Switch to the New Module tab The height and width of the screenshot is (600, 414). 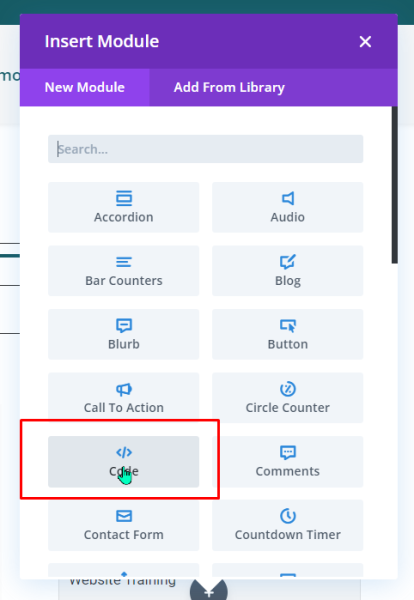point(85,87)
